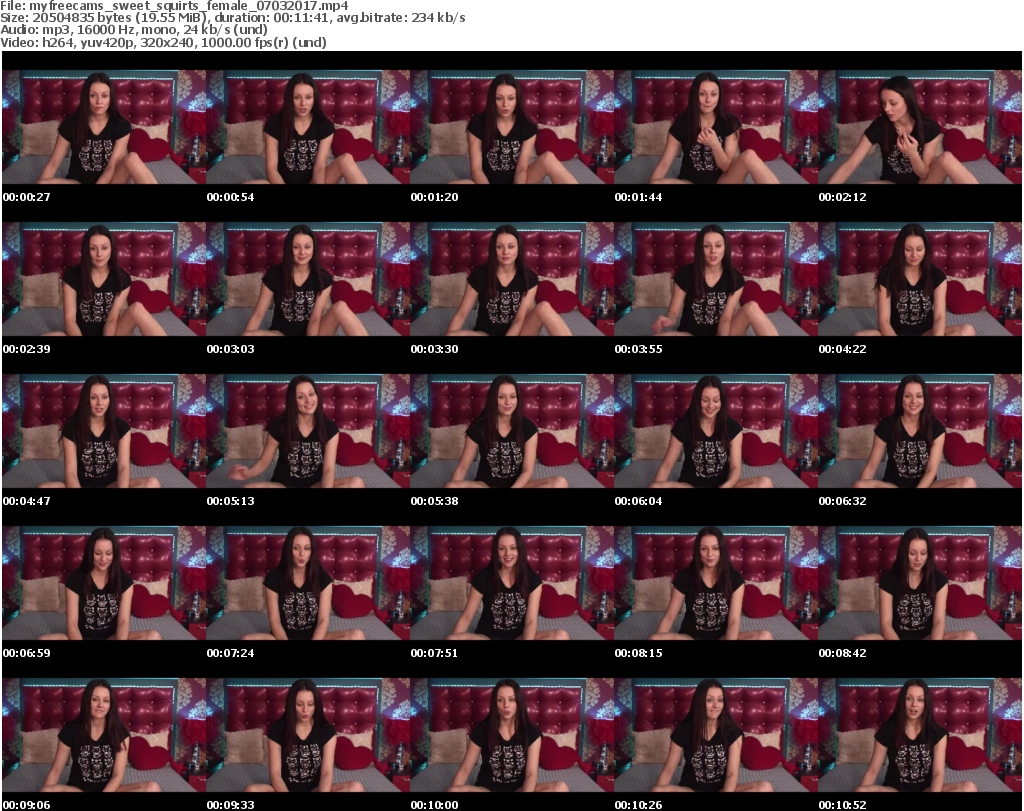Image resolution: width=1024 pixels, height=811 pixels.
Task: Click the 00:00:27 timestamp label
Action: tap(26, 197)
